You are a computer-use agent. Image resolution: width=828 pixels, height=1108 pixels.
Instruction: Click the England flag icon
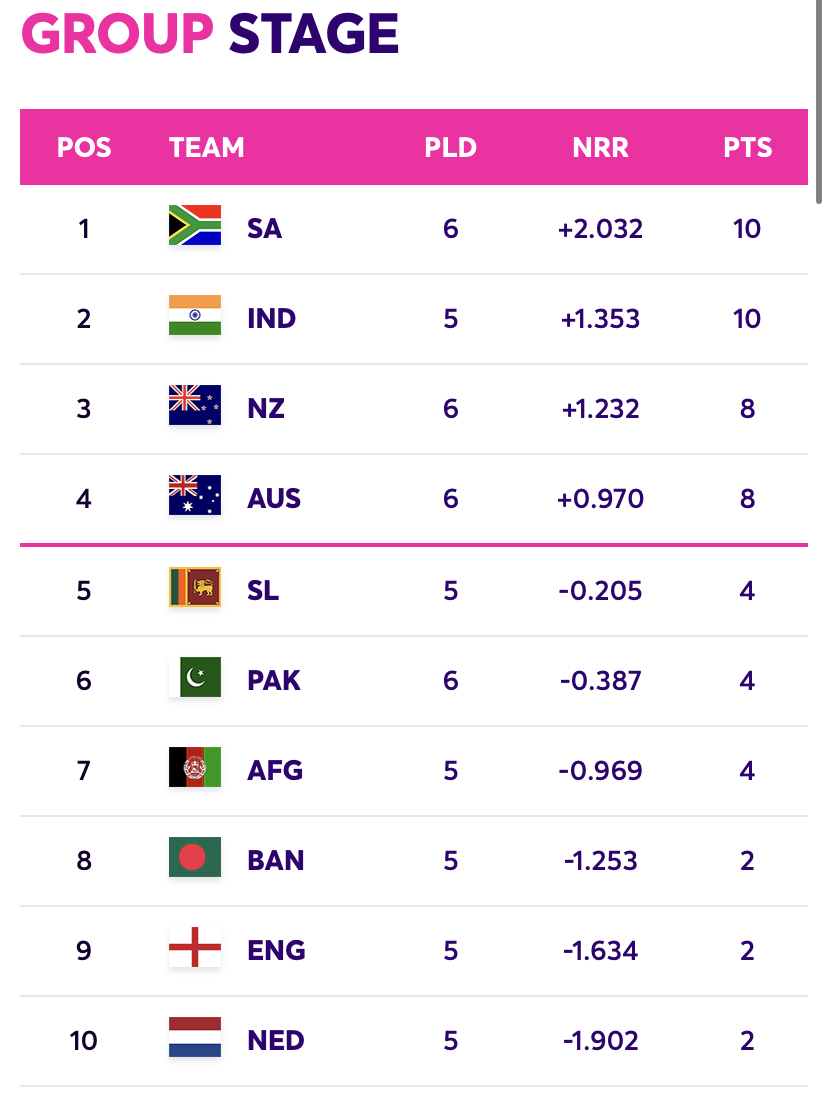click(x=195, y=947)
